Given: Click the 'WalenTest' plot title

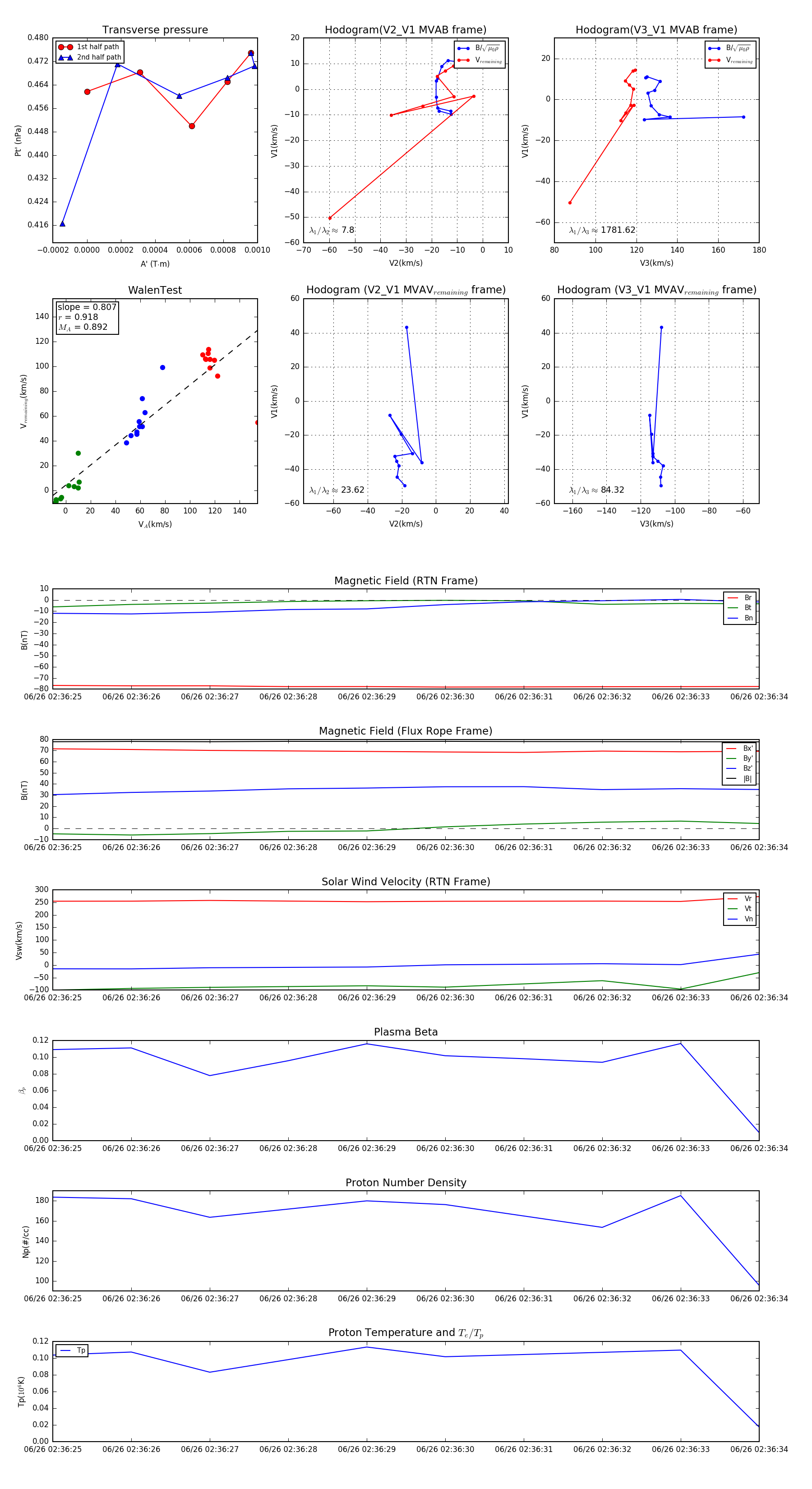Looking at the screenshot, I should coord(155,290).
